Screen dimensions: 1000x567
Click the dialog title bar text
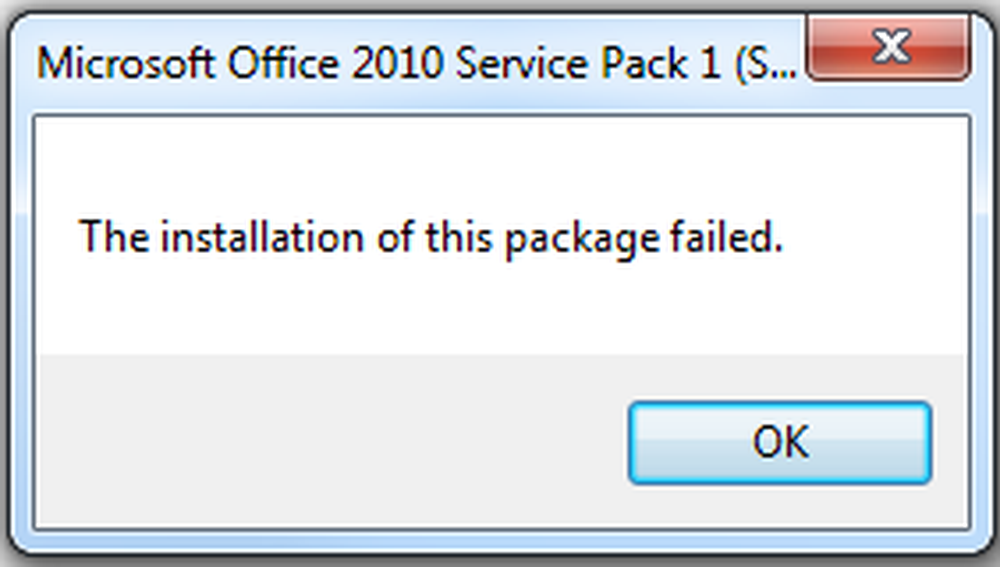click(x=417, y=64)
